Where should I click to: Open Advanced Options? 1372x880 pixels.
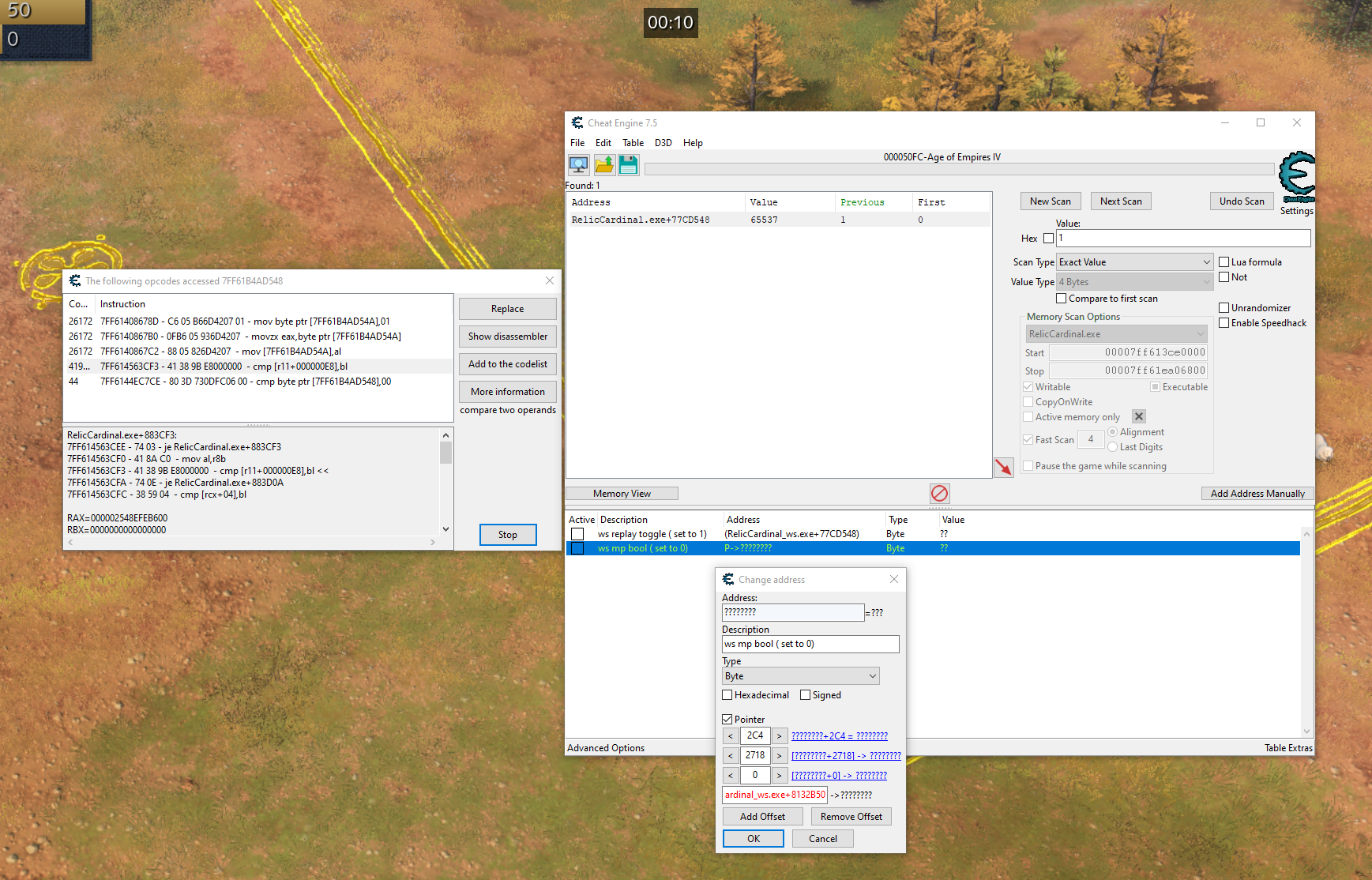tap(606, 748)
